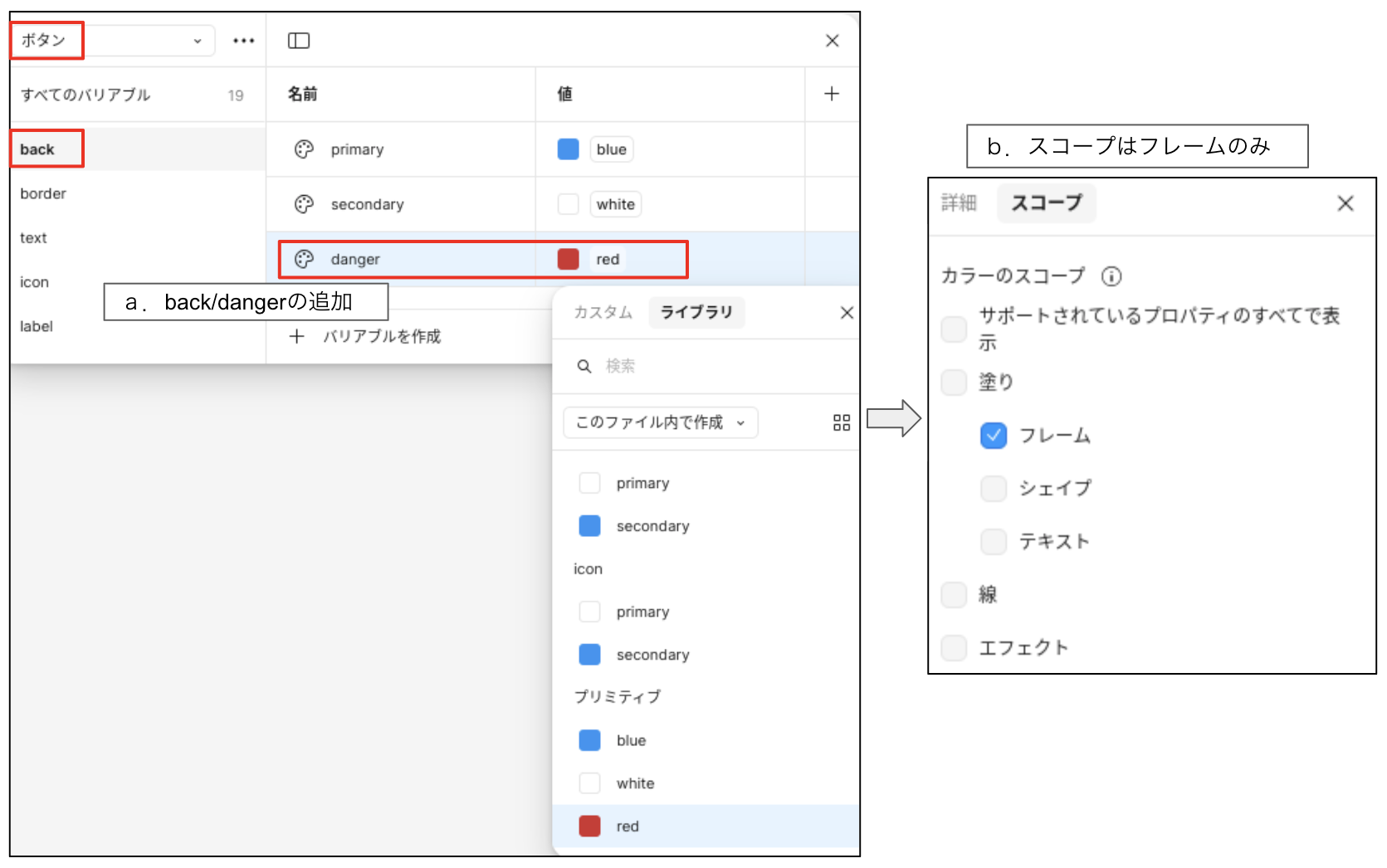Click the sidebar toggle panel icon

pos(298,41)
